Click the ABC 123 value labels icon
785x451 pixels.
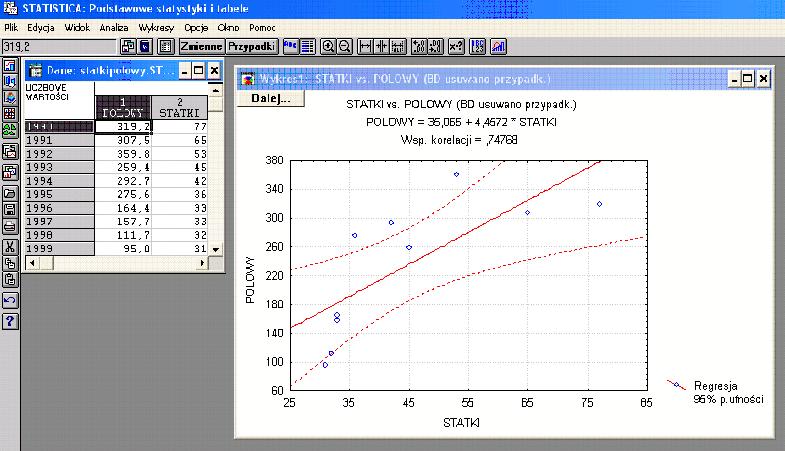477,47
